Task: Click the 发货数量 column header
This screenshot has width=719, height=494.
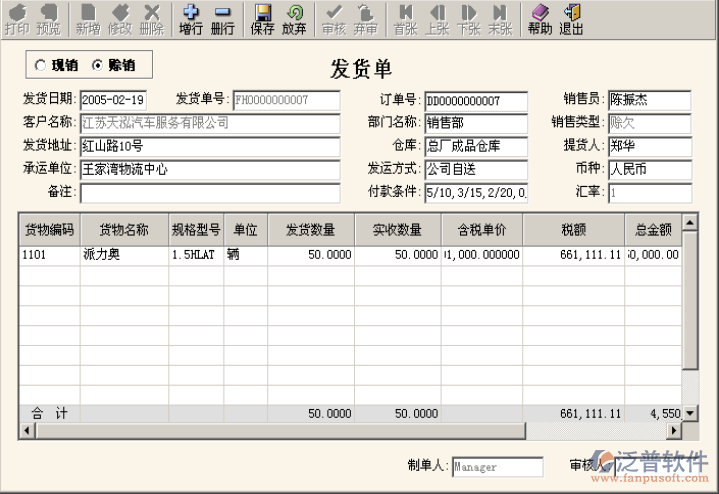Action: click(x=311, y=230)
